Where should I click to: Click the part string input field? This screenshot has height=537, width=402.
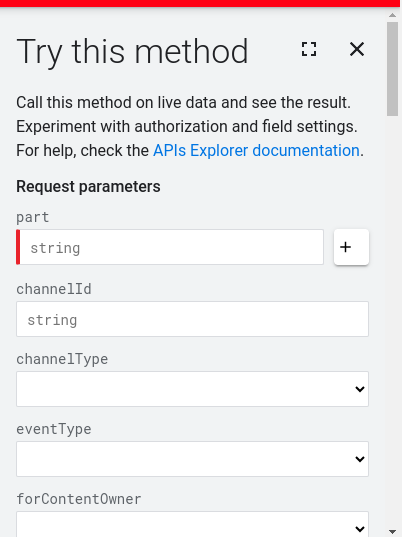click(170, 247)
